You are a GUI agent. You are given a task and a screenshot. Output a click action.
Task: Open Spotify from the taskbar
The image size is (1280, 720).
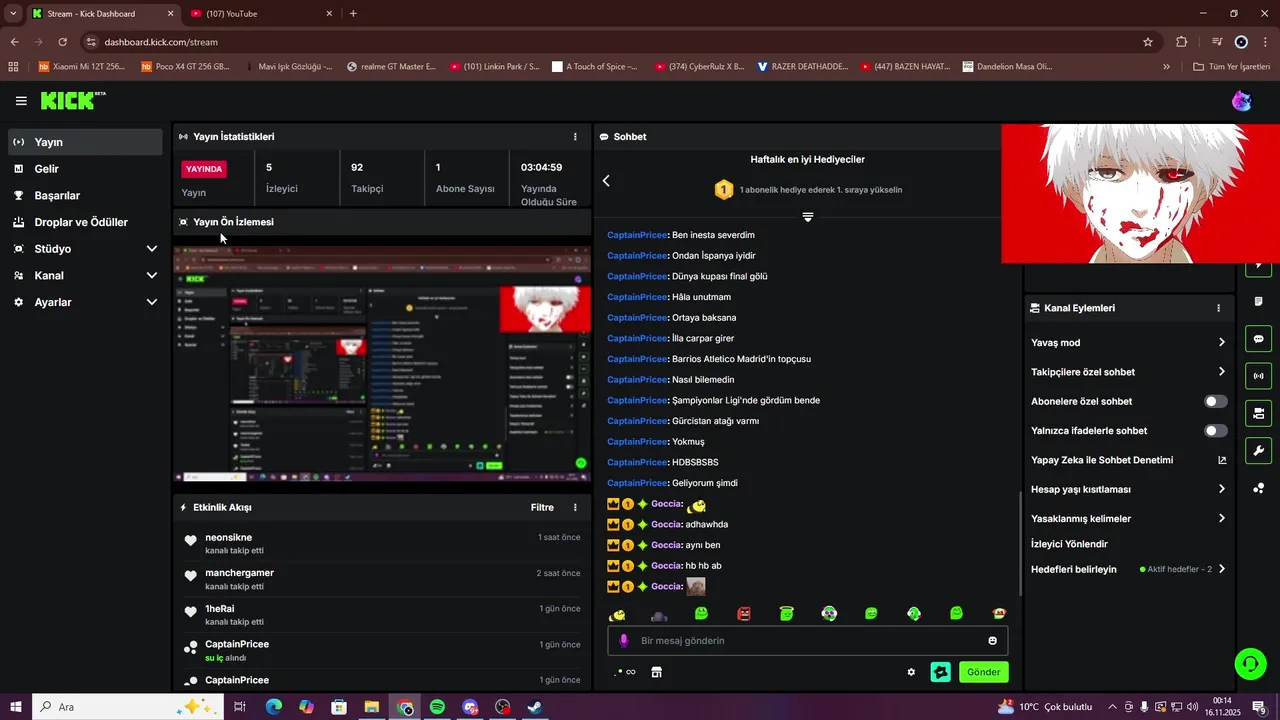437,707
